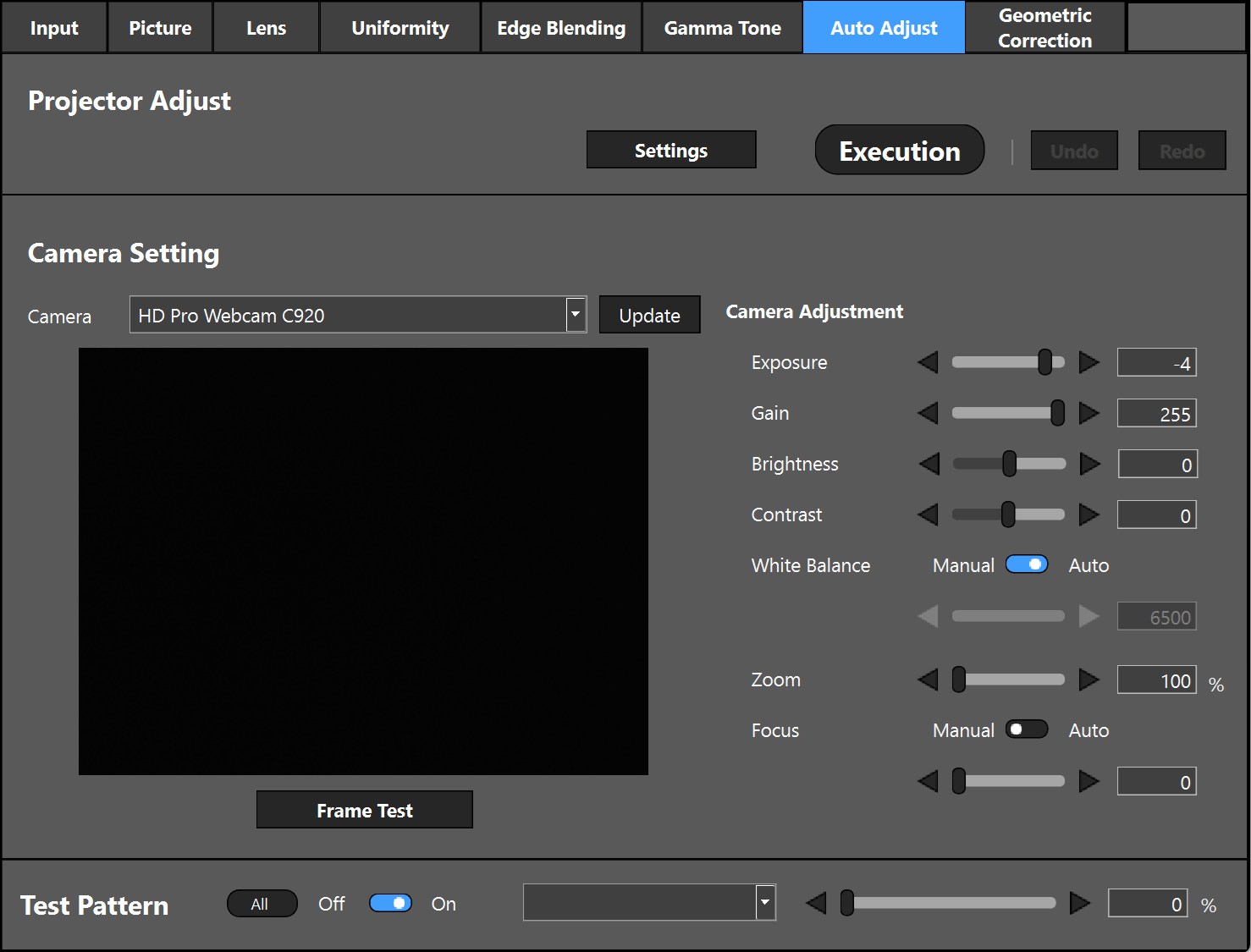Image resolution: width=1251 pixels, height=952 pixels.
Task: Decrease Exposure with the left arrow
Action: pos(929,363)
